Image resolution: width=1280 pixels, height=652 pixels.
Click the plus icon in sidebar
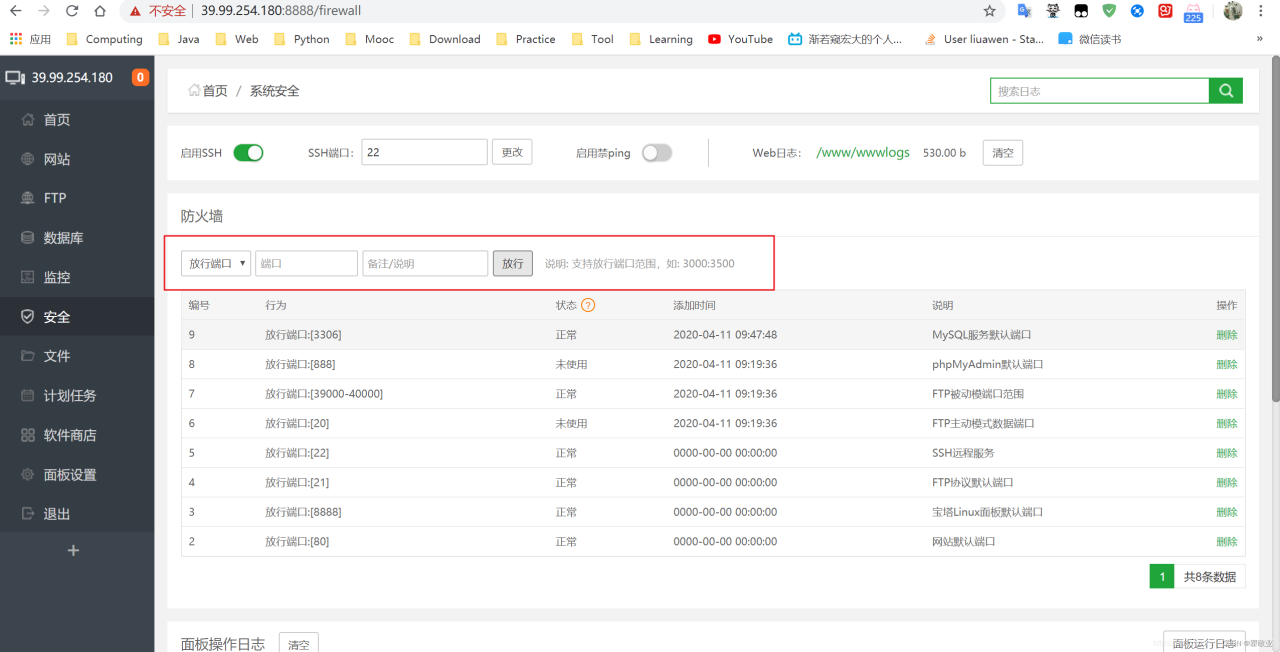[x=72, y=551]
